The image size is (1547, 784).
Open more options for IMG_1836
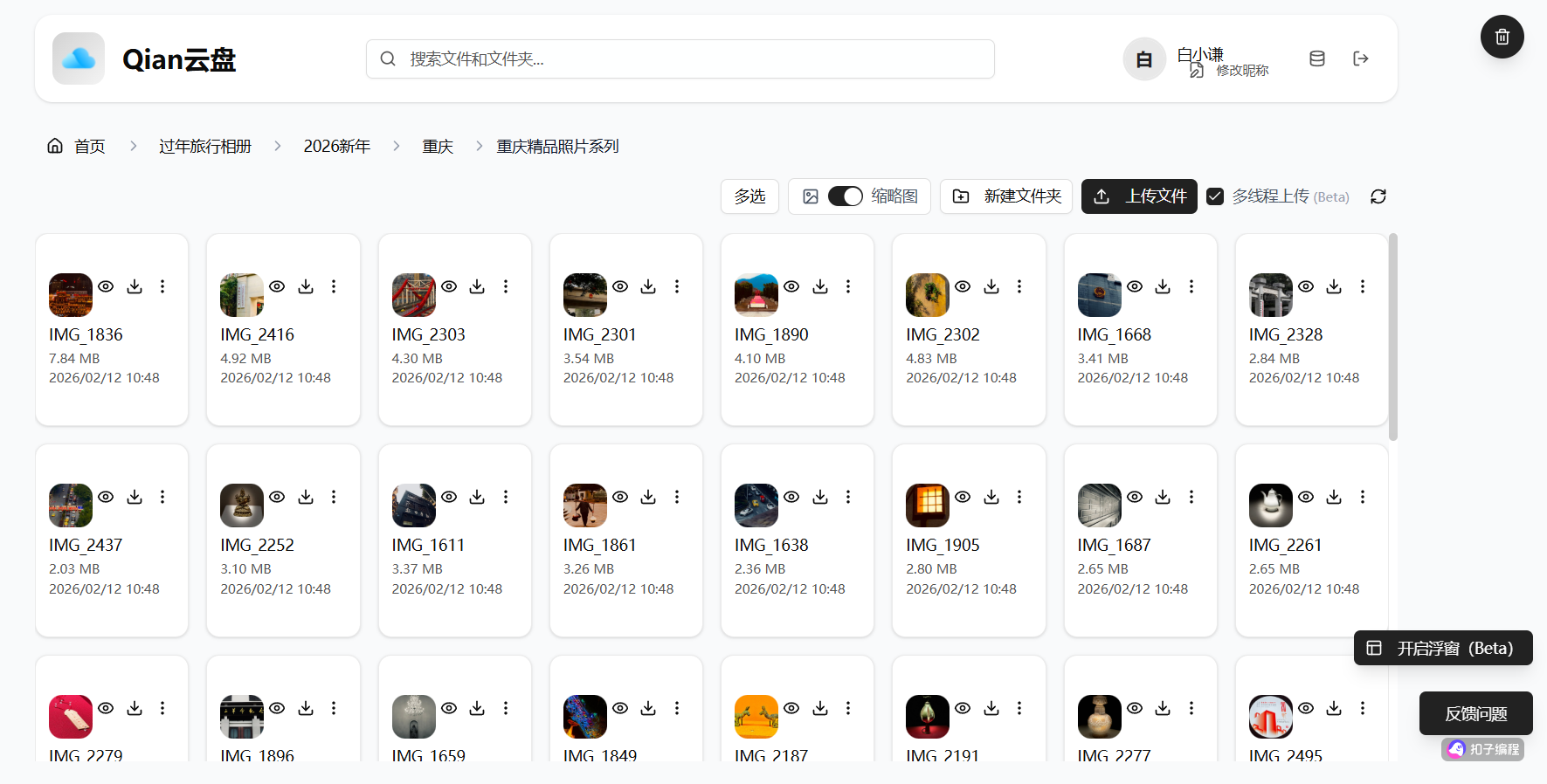[162, 286]
